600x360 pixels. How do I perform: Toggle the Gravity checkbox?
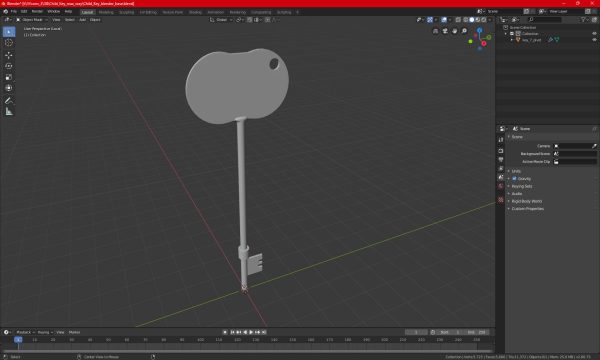coord(514,179)
